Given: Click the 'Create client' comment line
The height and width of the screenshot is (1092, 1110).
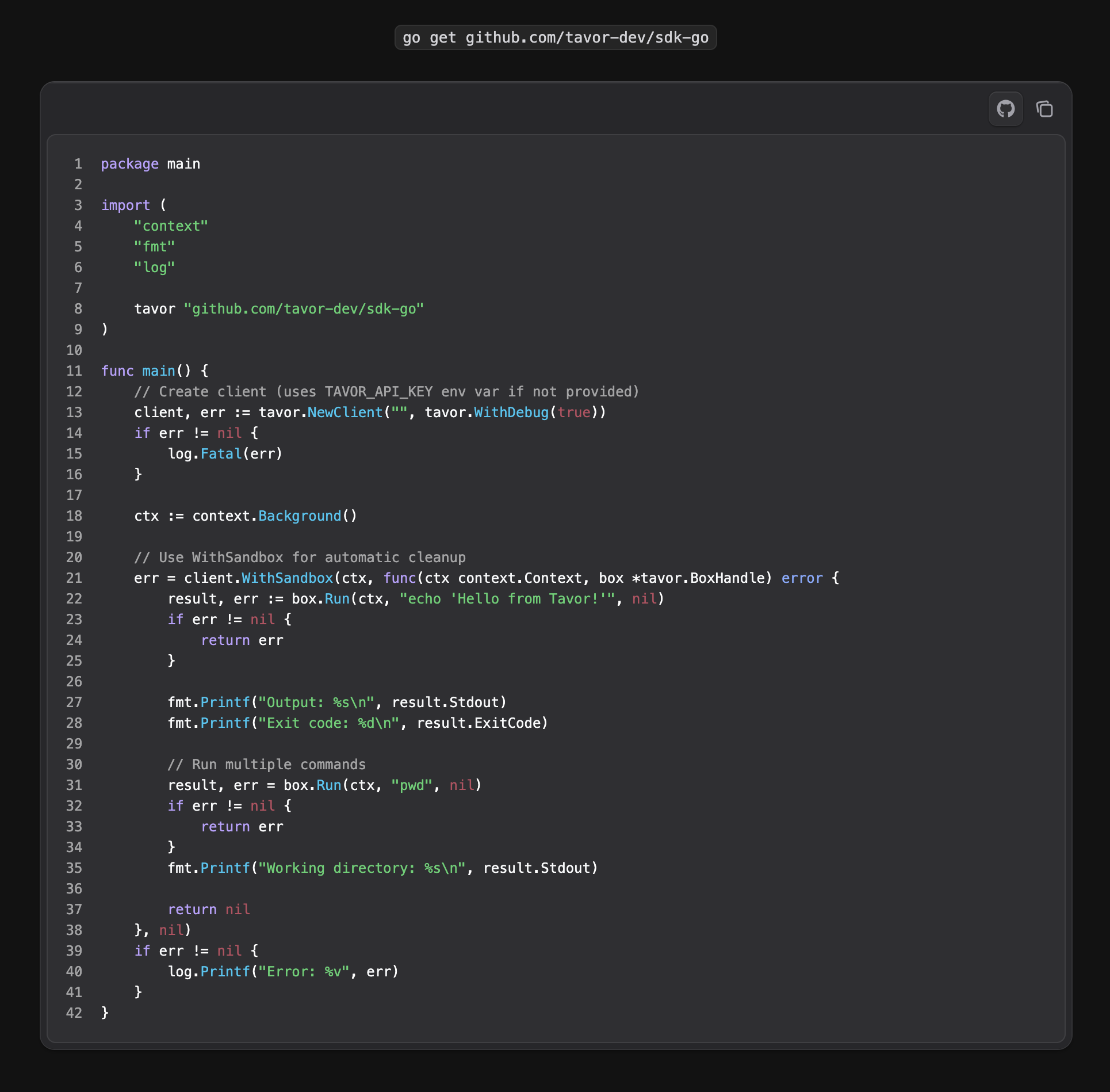Looking at the screenshot, I should pos(386,392).
